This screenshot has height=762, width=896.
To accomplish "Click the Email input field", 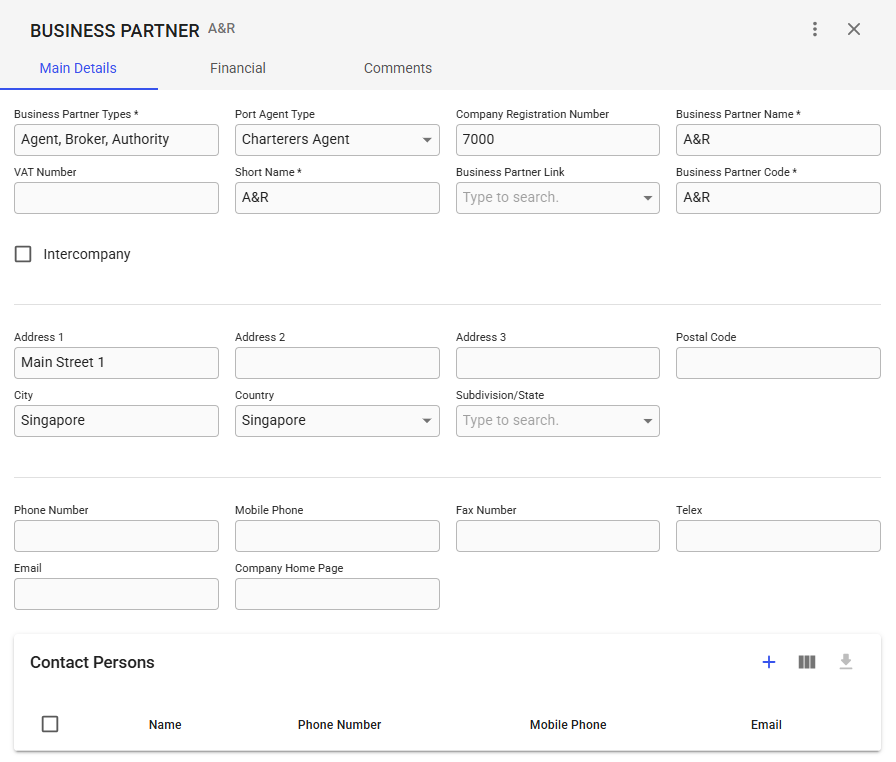I will click(x=116, y=594).
